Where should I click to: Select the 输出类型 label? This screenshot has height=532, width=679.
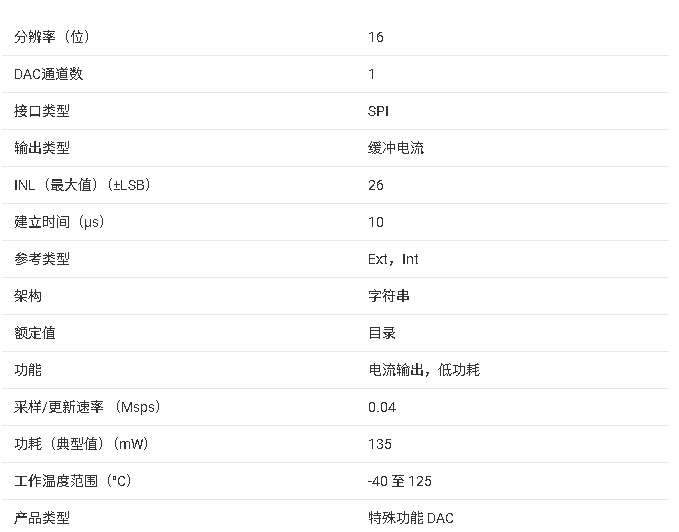click(x=42, y=148)
